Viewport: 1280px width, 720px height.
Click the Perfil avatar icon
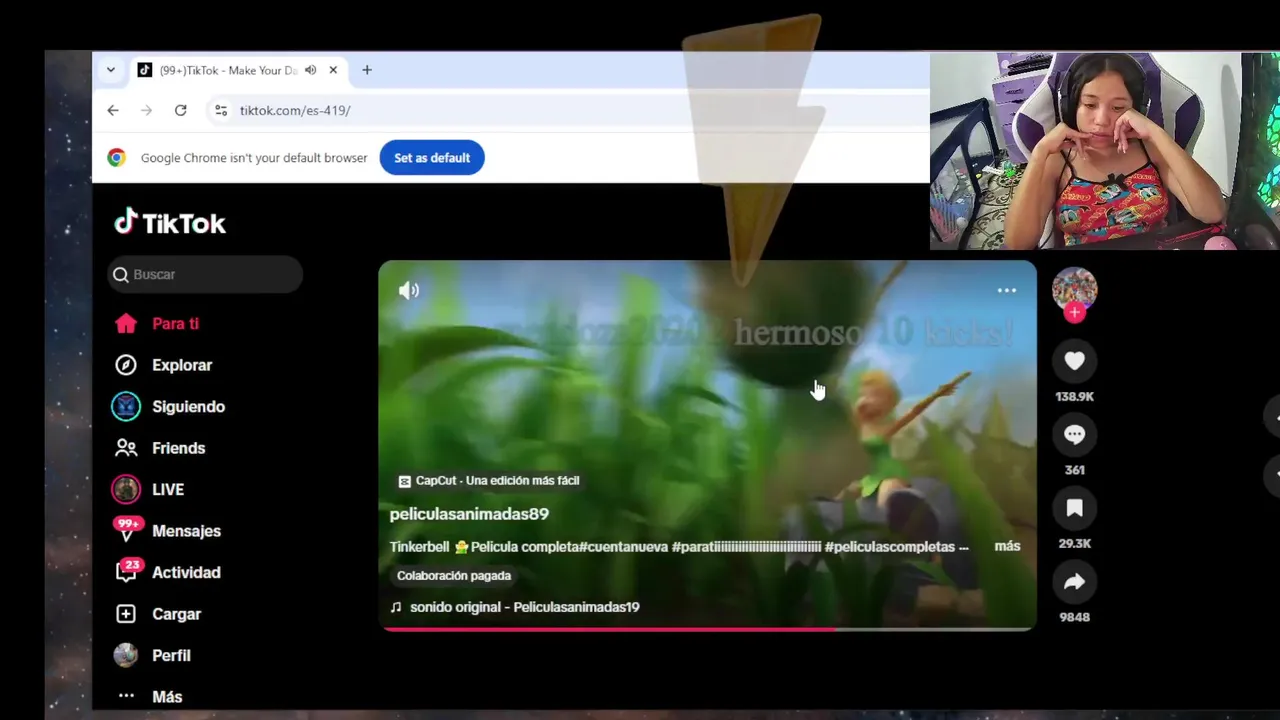tap(126, 655)
